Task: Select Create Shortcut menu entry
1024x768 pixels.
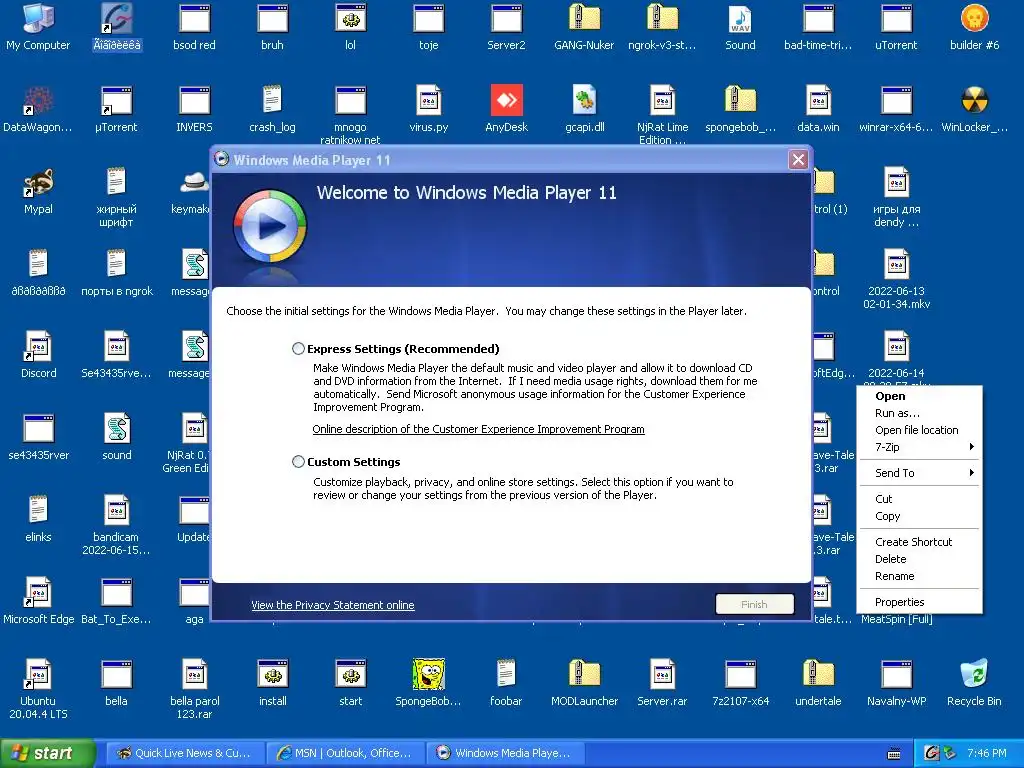Action: click(920, 542)
